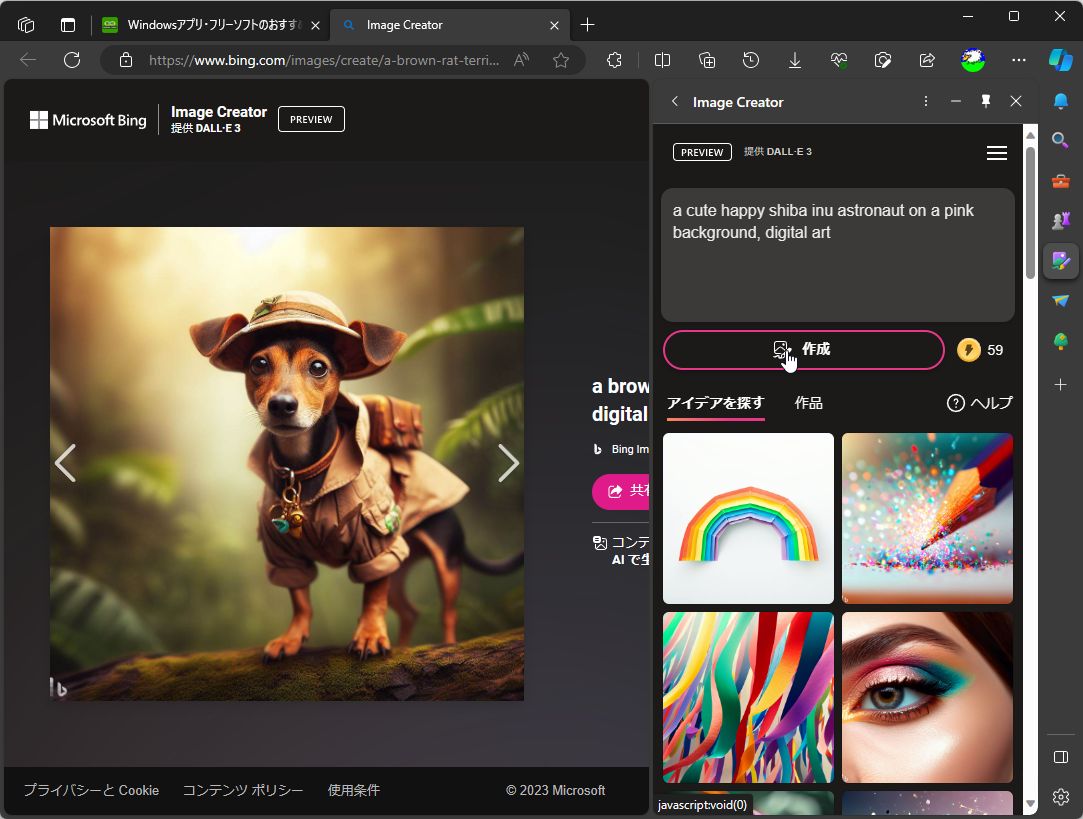Open the Drop paper plane icon

coord(1061,300)
